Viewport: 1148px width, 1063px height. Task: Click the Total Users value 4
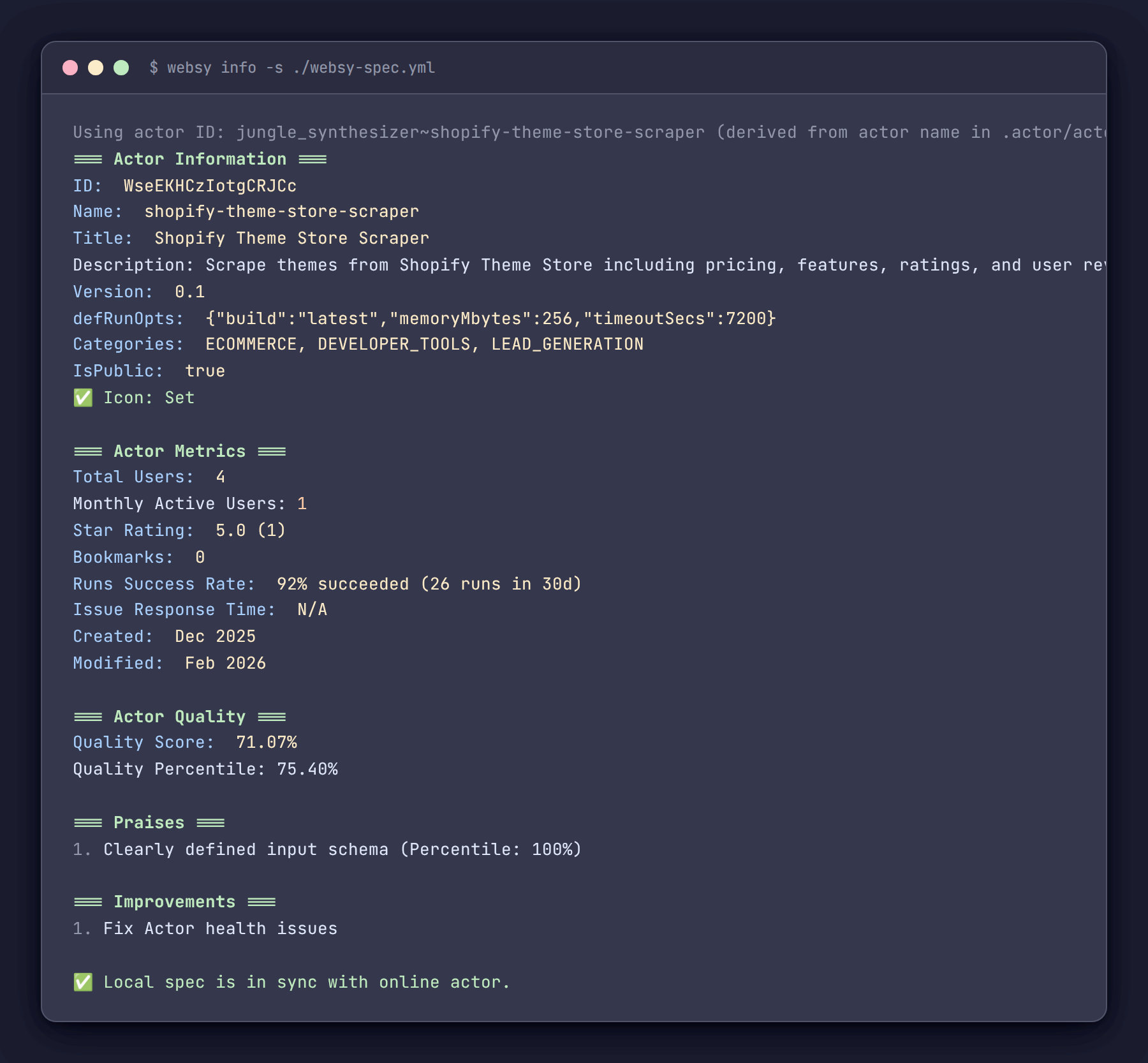click(x=221, y=477)
